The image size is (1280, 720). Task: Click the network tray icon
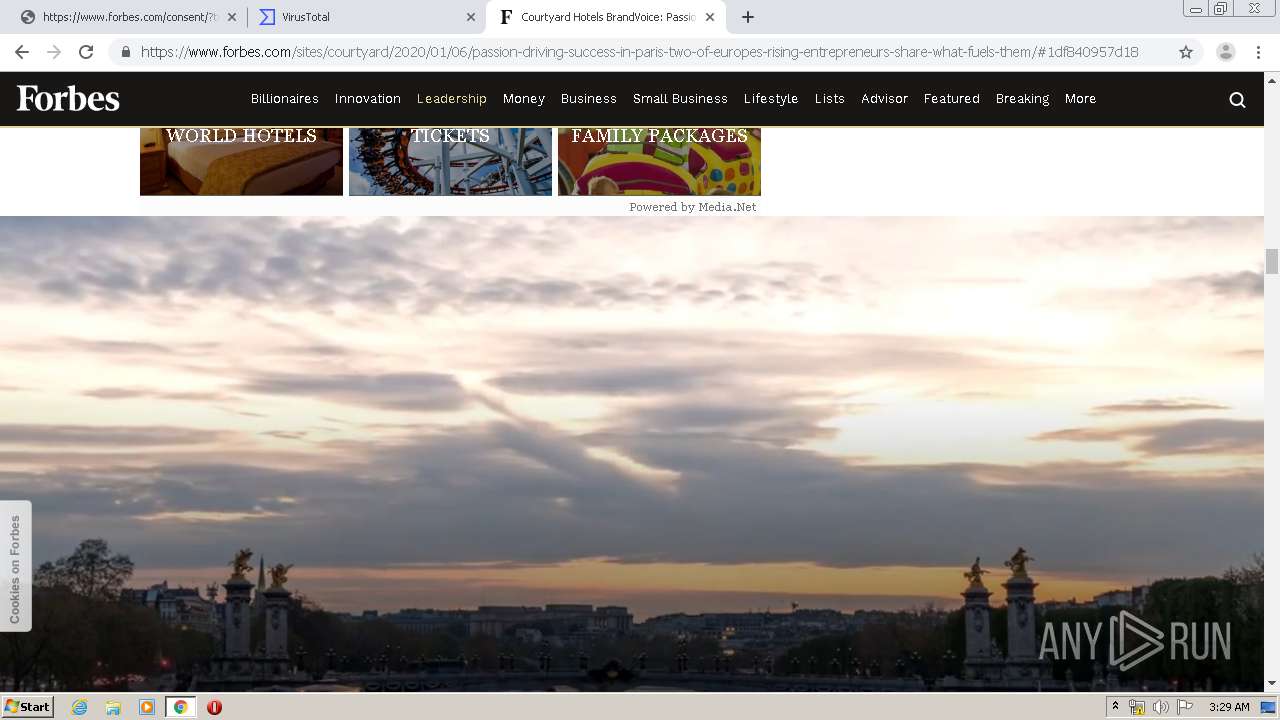click(1137, 707)
